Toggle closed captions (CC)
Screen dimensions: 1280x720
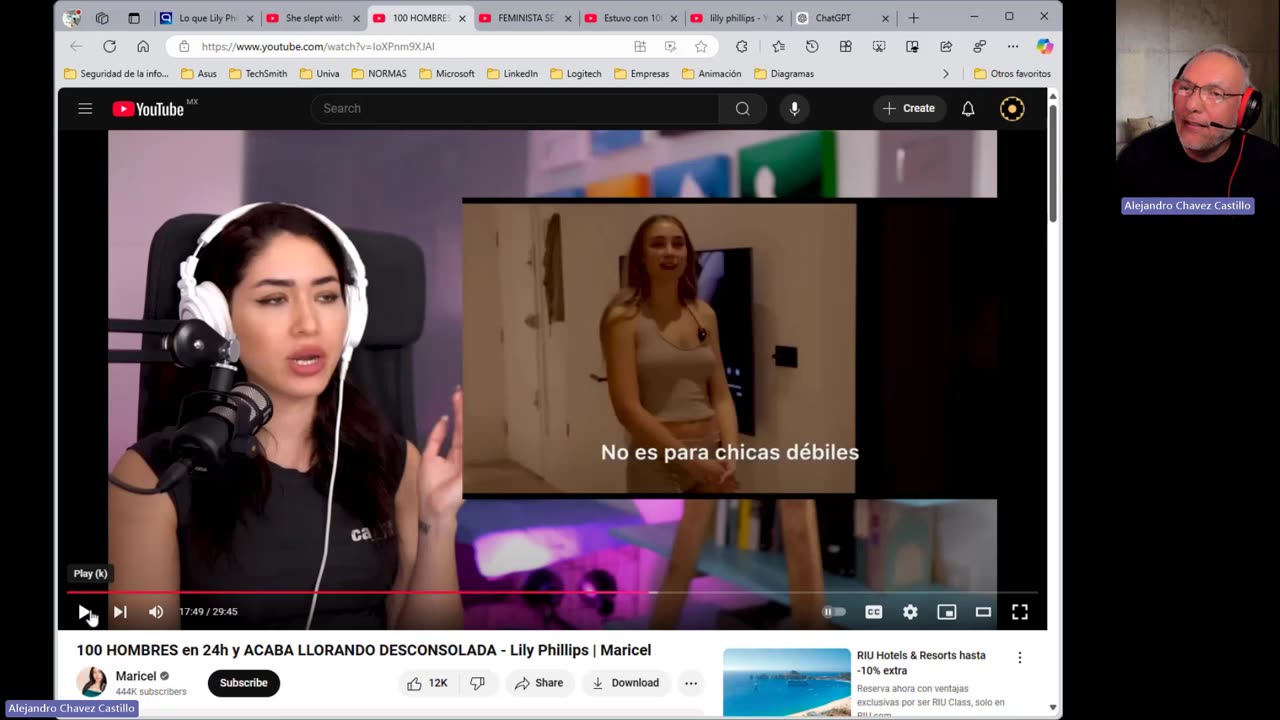[x=873, y=612]
